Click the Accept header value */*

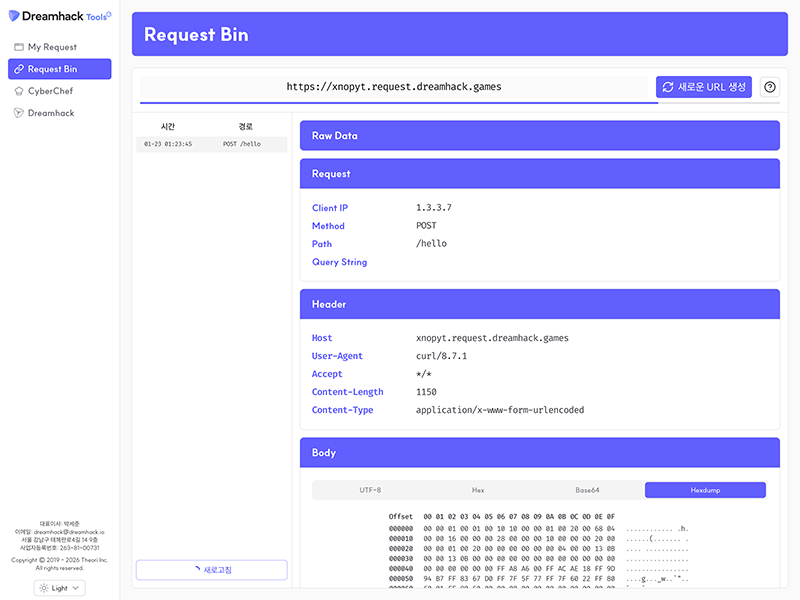coord(423,374)
